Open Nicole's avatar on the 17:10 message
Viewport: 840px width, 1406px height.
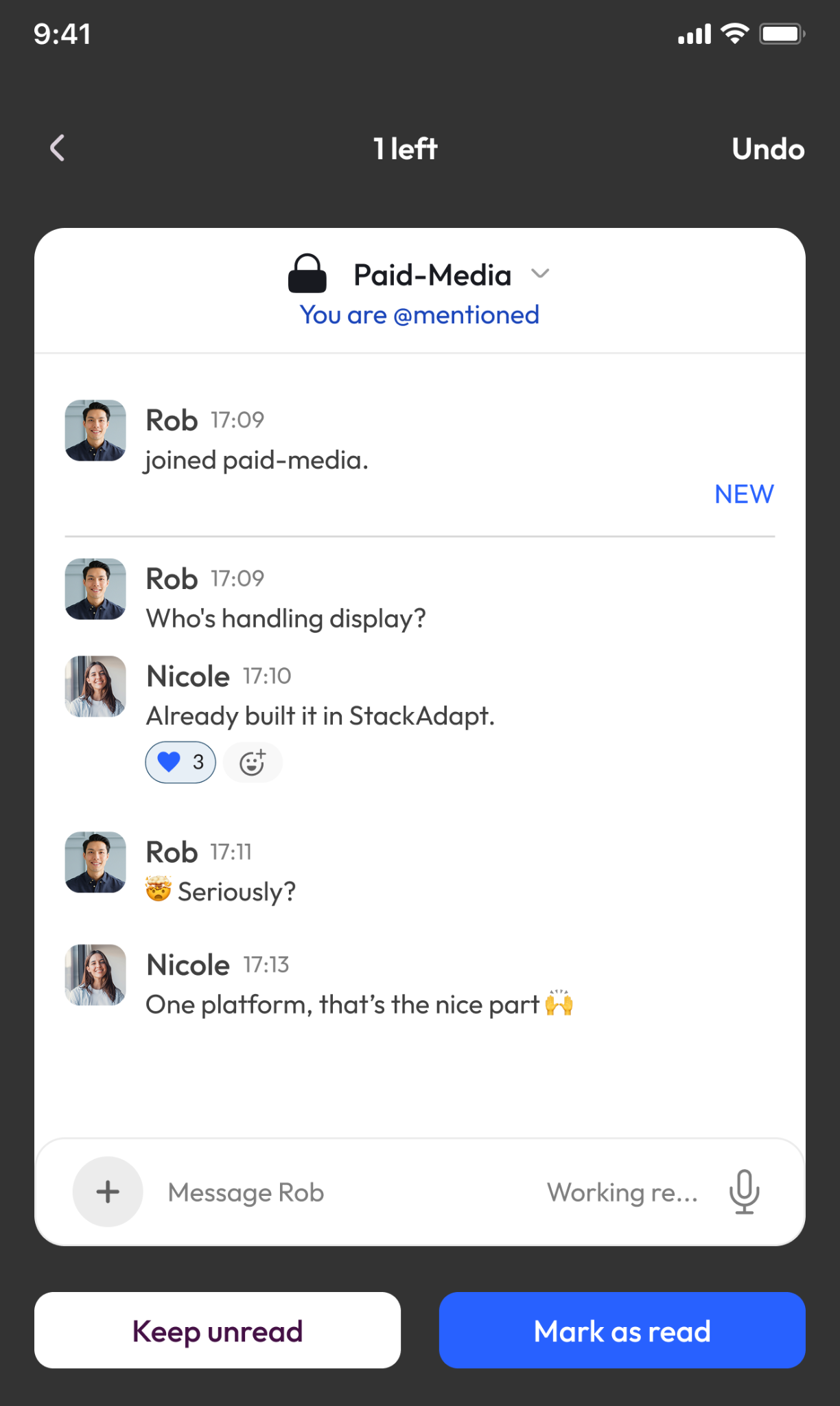95,687
